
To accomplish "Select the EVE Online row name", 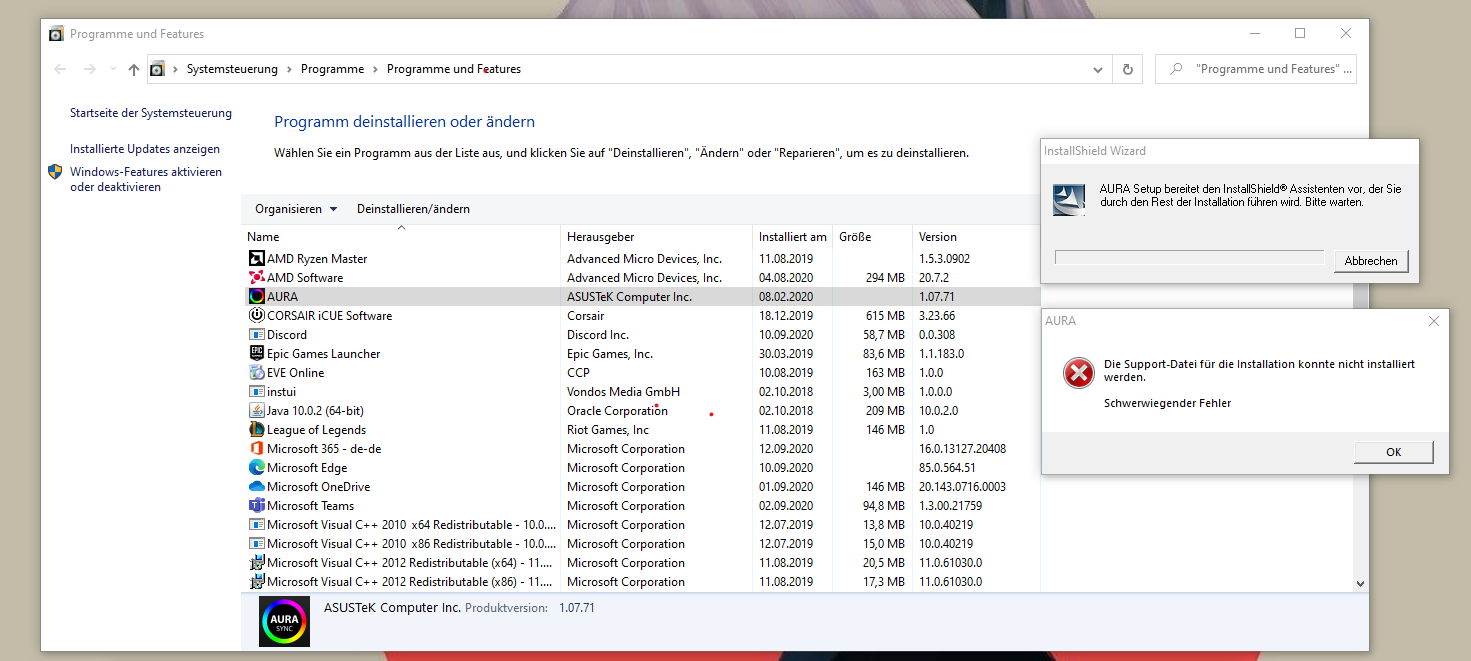I will point(296,373).
